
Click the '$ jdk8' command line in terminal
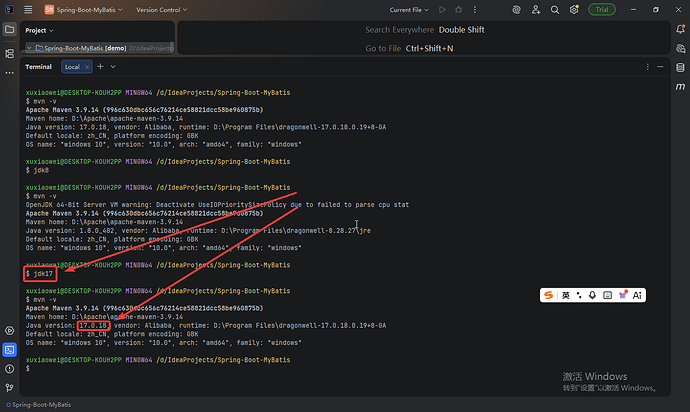point(37,170)
